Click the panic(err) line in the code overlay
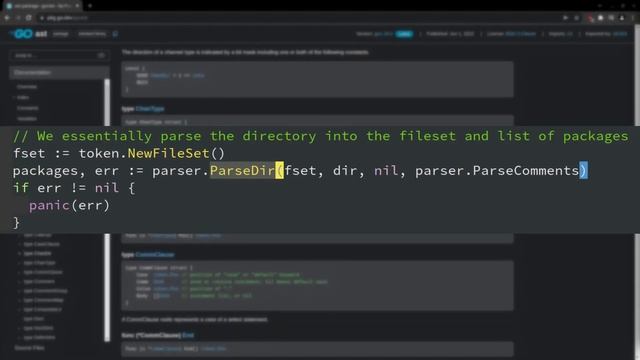Image resolution: width=640 pixels, height=360 pixels. coord(69,205)
